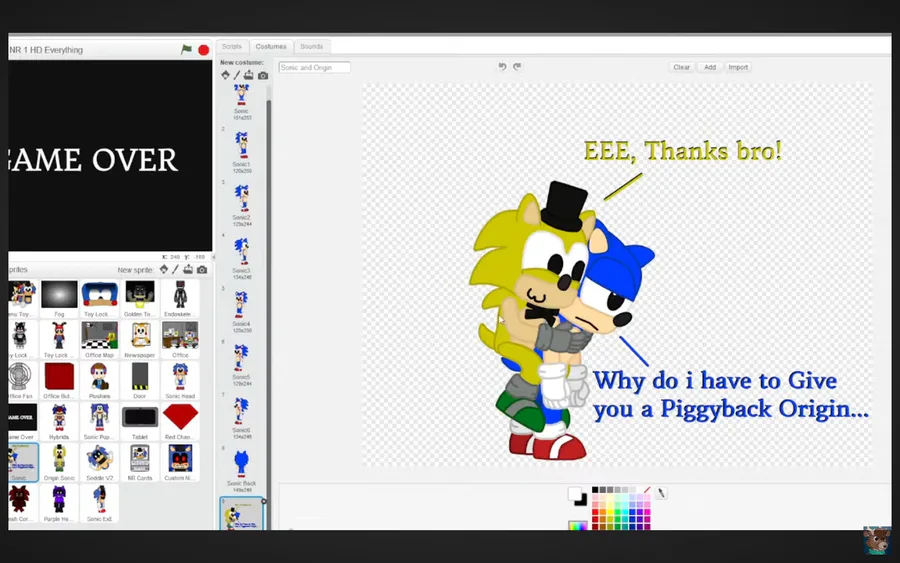
Task: Select the Origin Sonic sprite
Action: pyautogui.click(x=59, y=462)
